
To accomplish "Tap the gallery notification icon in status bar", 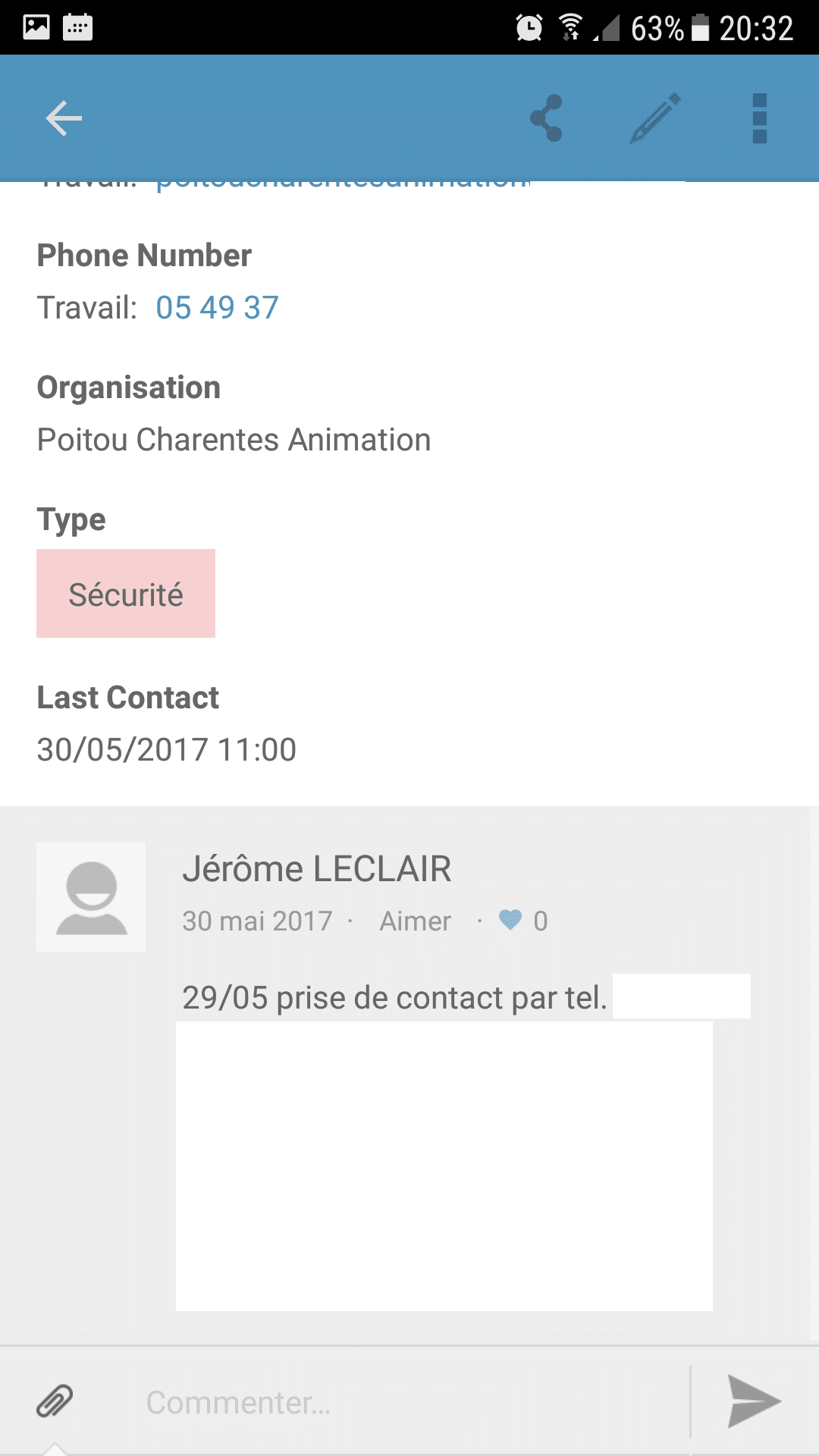I will coord(36,27).
